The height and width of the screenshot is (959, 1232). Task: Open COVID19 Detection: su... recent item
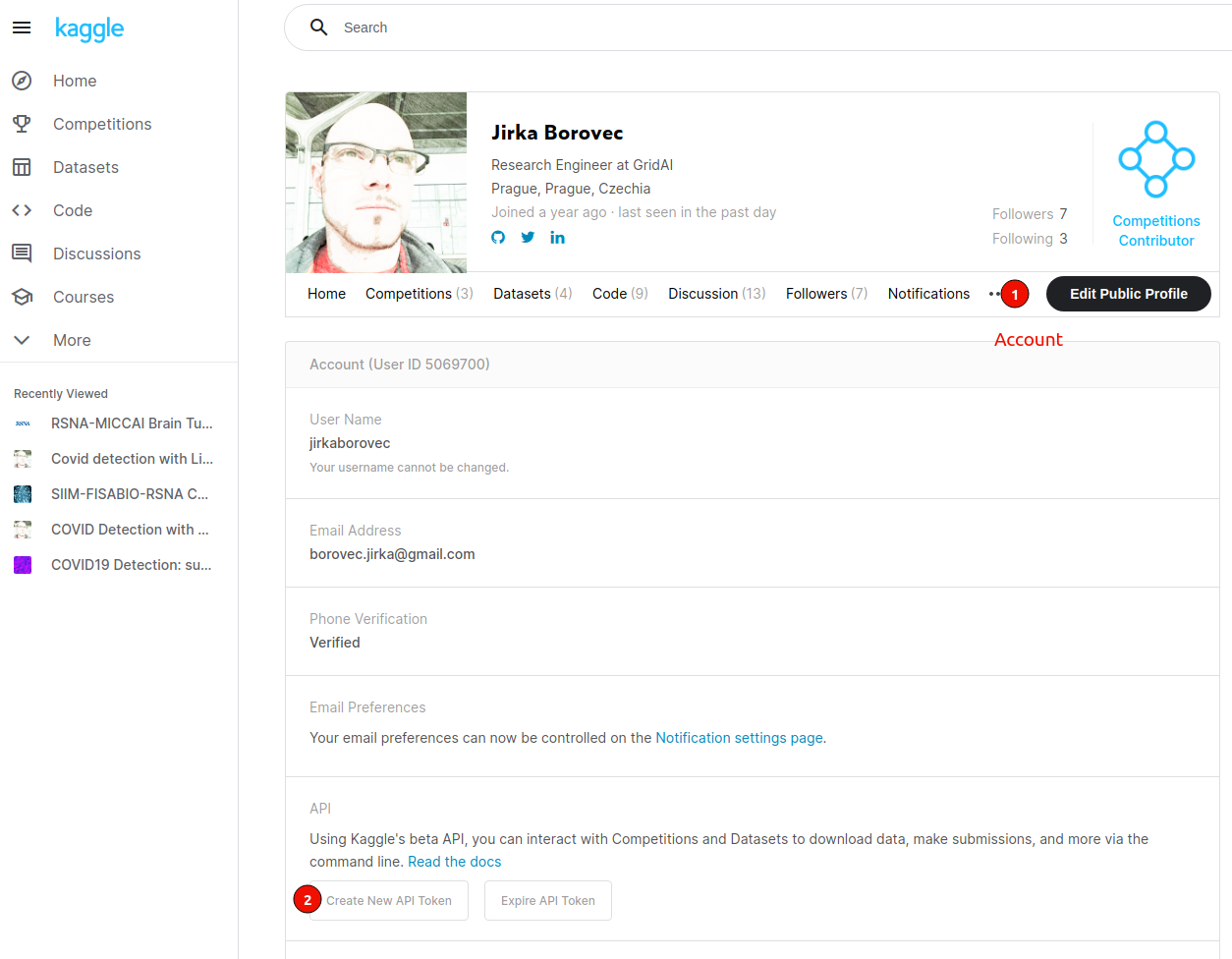[132, 565]
